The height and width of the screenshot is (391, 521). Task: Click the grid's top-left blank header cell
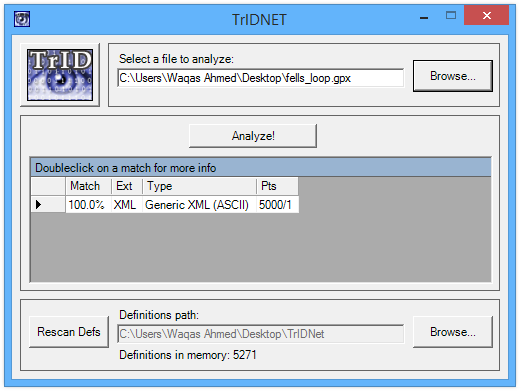click(48, 186)
